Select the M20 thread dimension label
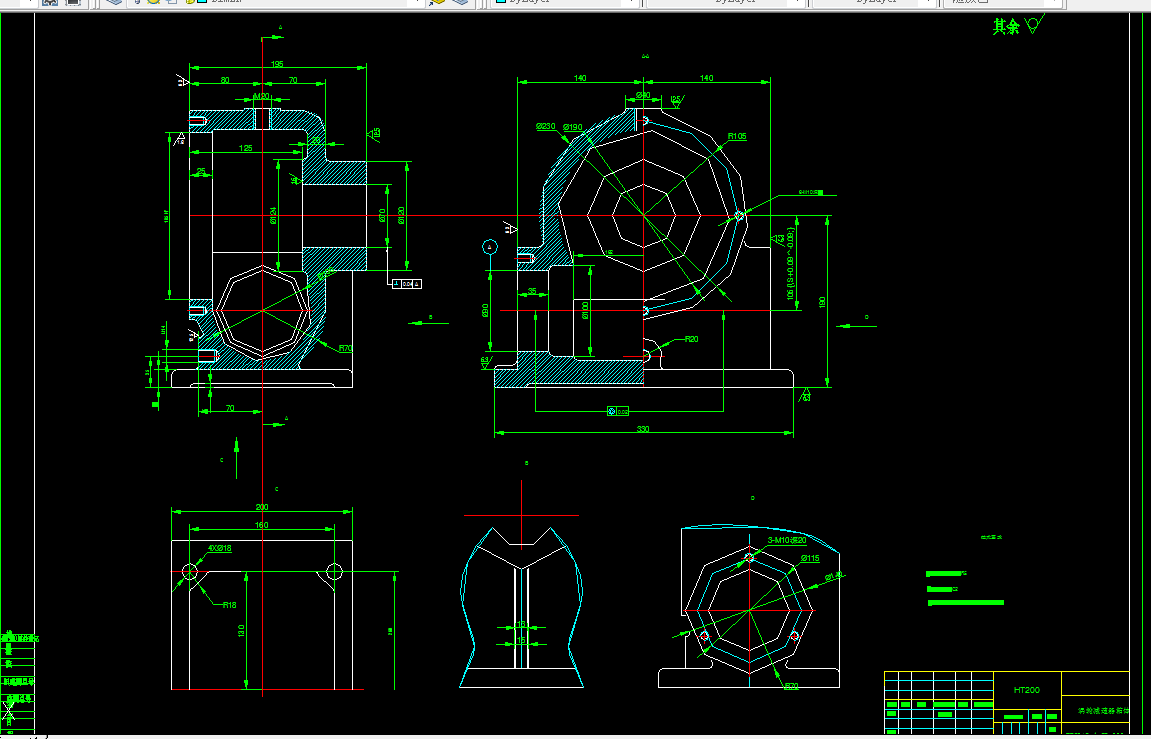1151x739 pixels. click(x=261, y=96)
